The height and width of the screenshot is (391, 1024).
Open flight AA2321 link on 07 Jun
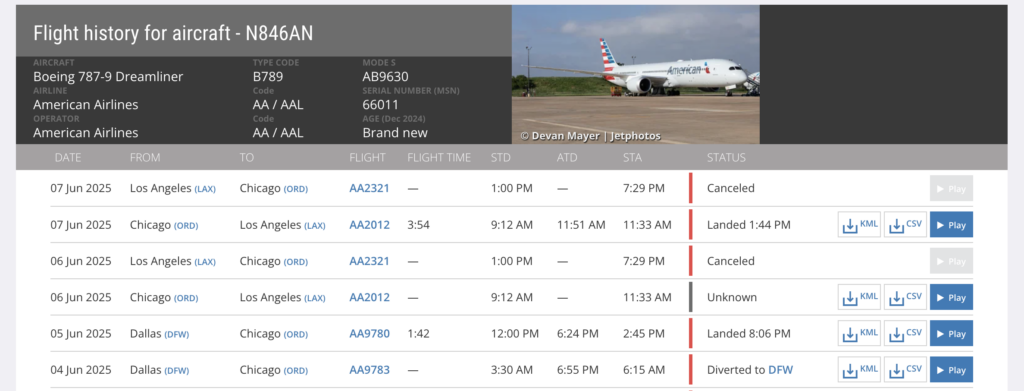point(369,188)
